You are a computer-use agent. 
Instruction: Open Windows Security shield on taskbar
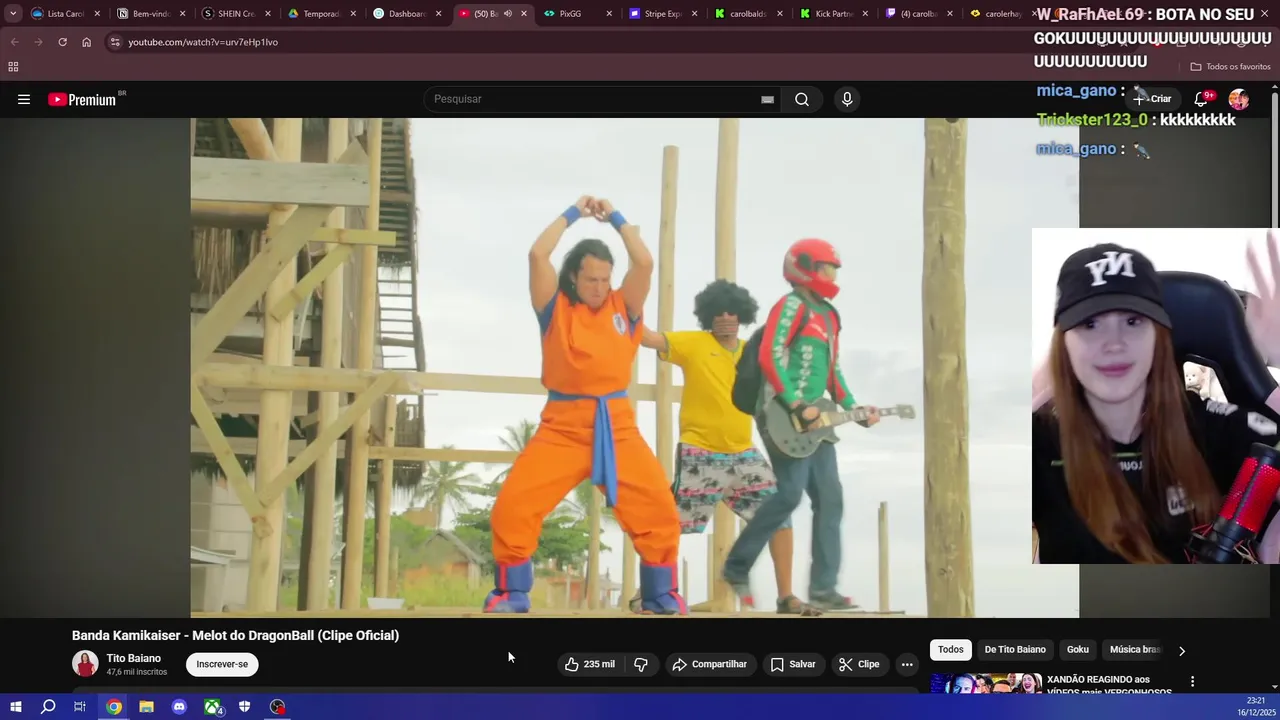tap(244, 707)
